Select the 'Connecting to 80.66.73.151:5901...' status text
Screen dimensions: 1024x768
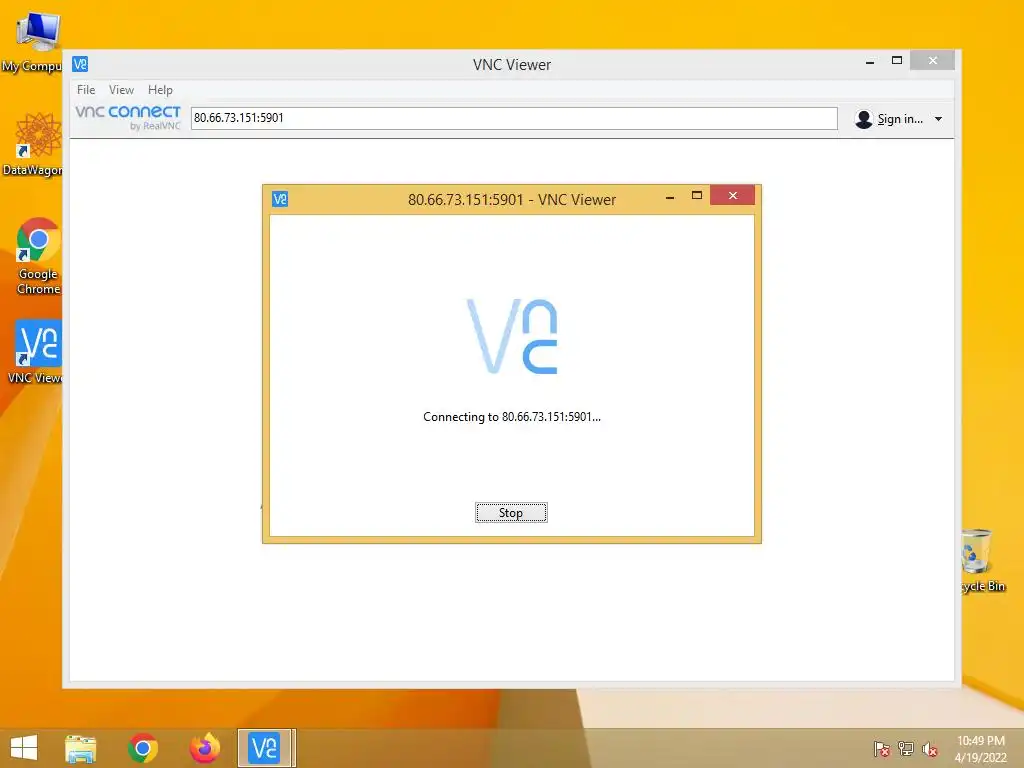[512, 417]
